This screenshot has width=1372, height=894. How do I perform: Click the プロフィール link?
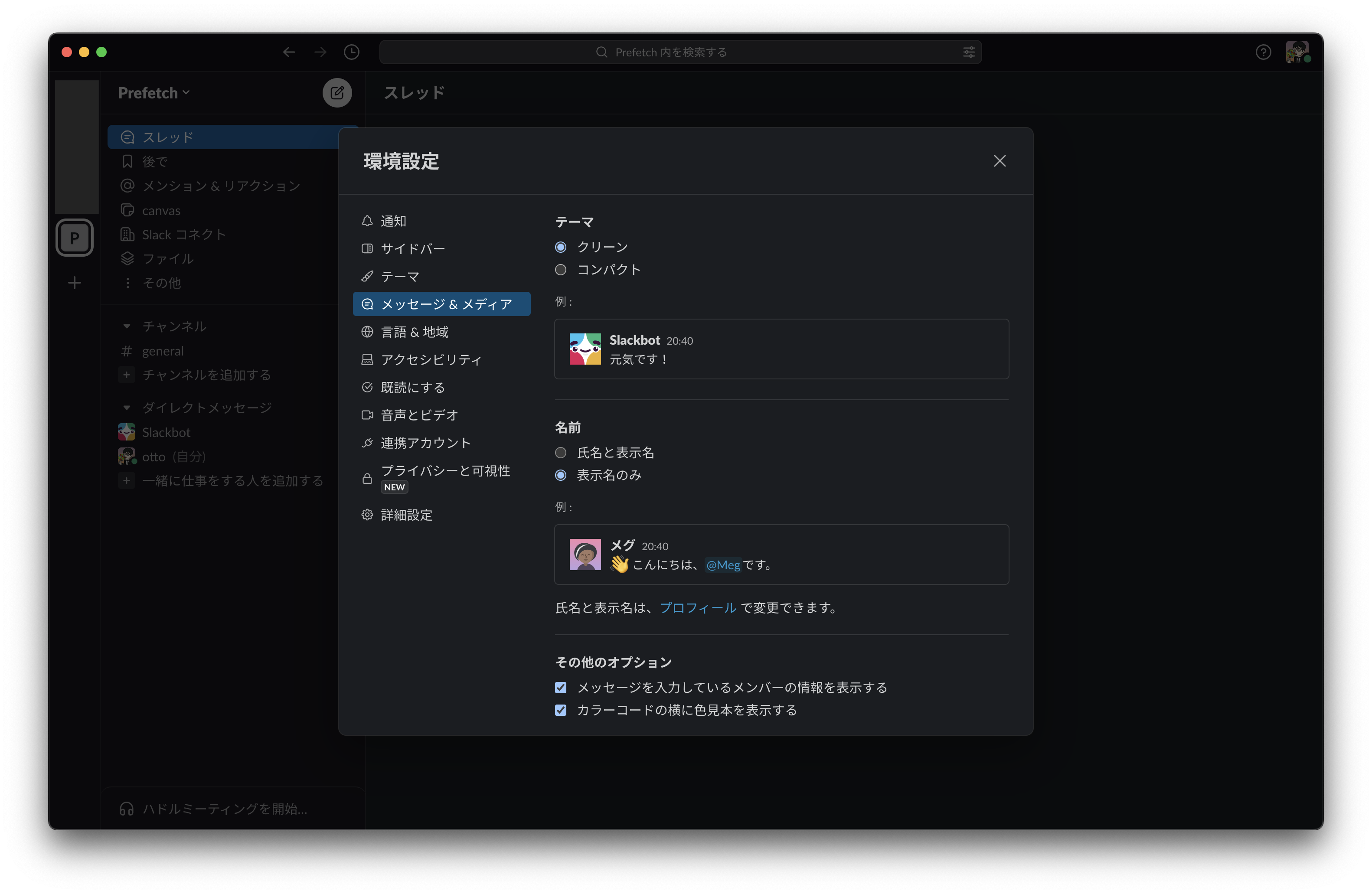pyautogui.click(x=698, y=607)
